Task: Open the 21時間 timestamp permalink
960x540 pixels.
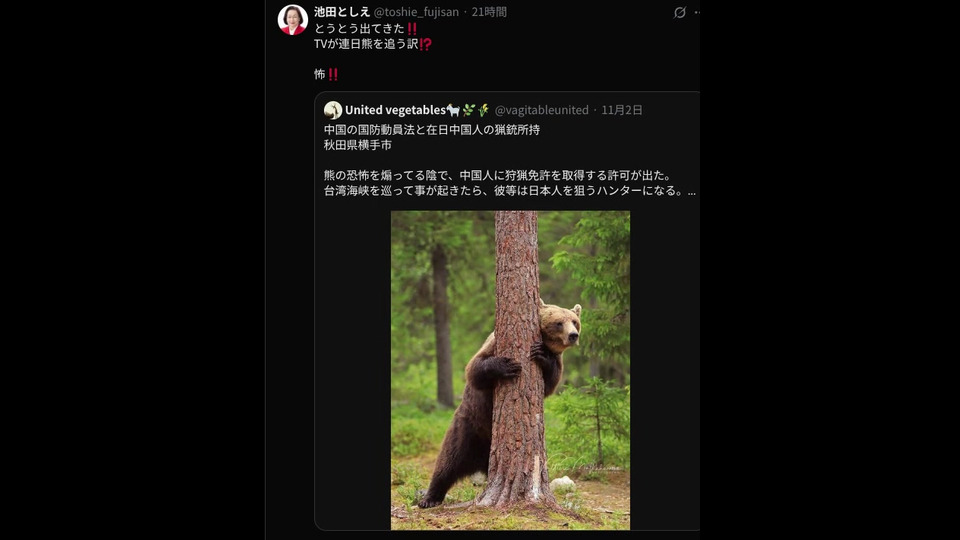Action: click(489, 12)
